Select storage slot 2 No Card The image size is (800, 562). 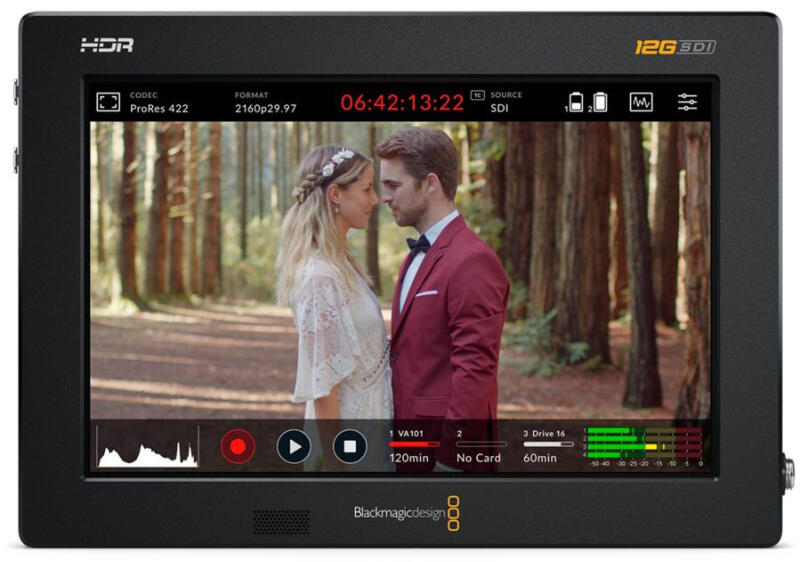tap(479, 446)
